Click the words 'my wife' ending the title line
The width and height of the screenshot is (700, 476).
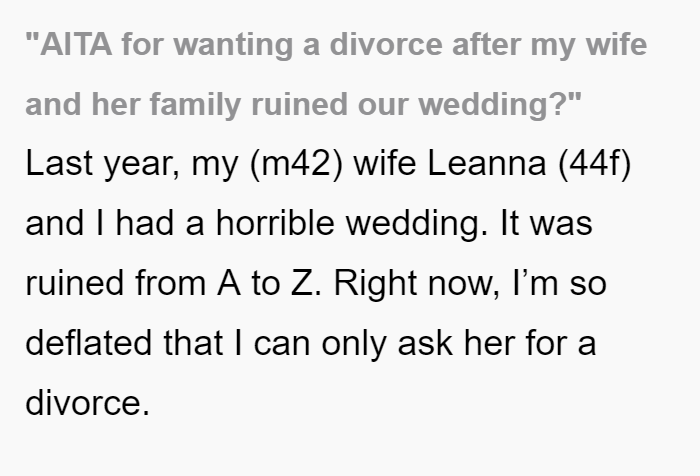(589, 45)
